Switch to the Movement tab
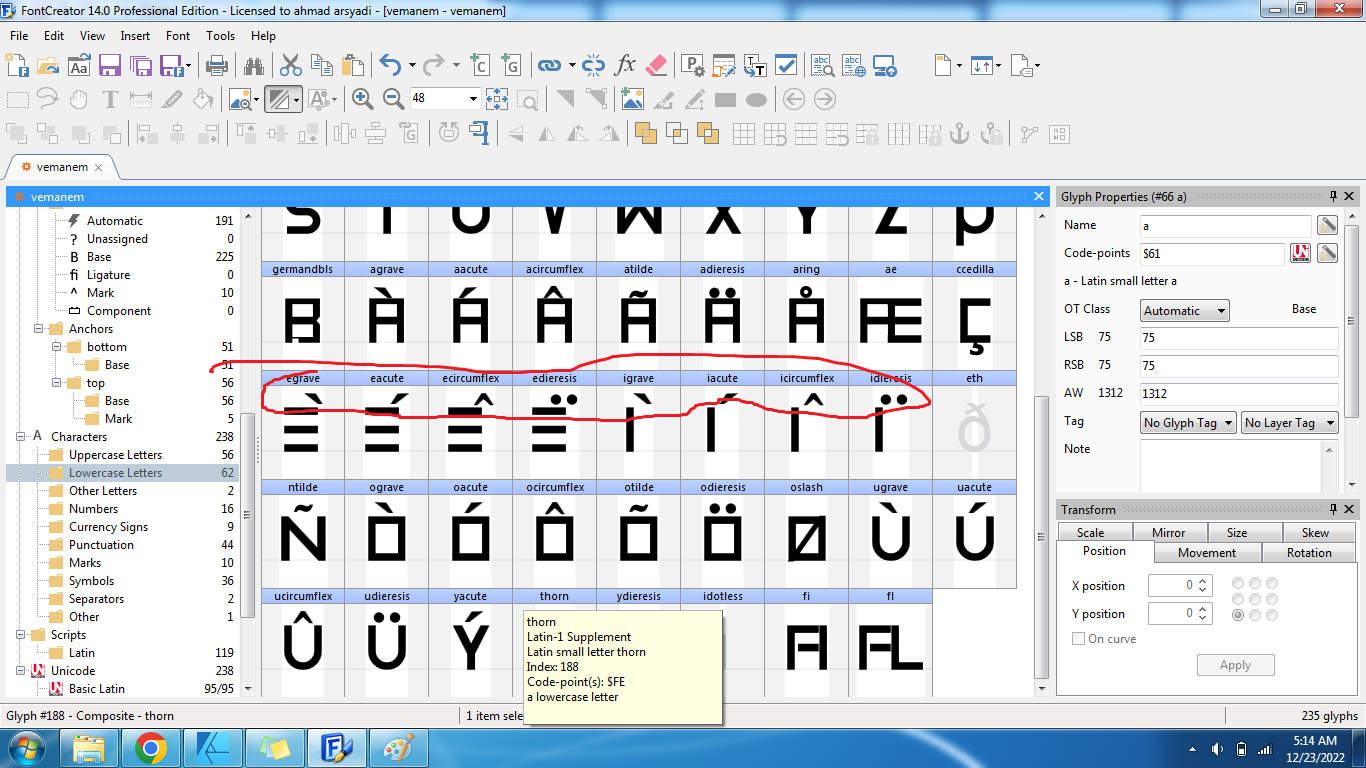 (x=1207, y=553)
